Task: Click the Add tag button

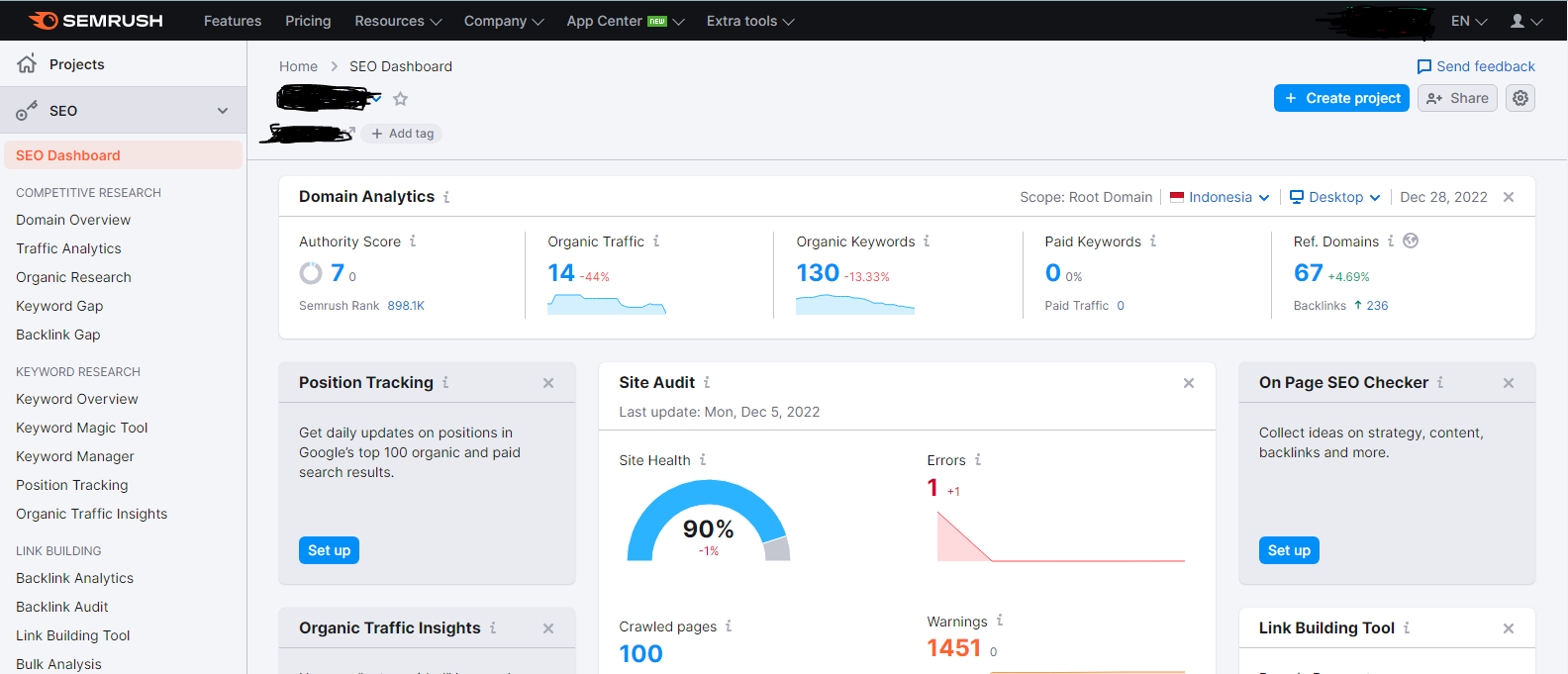Action: (x=402, y=134)
